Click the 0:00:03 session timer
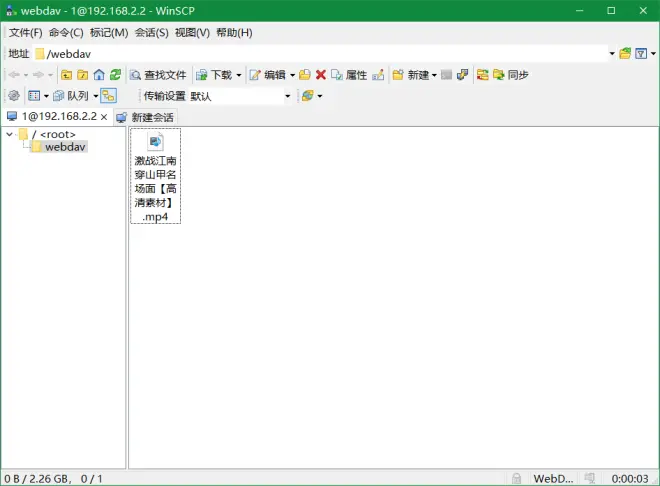The image size is (660, 486). click(630, 478)
